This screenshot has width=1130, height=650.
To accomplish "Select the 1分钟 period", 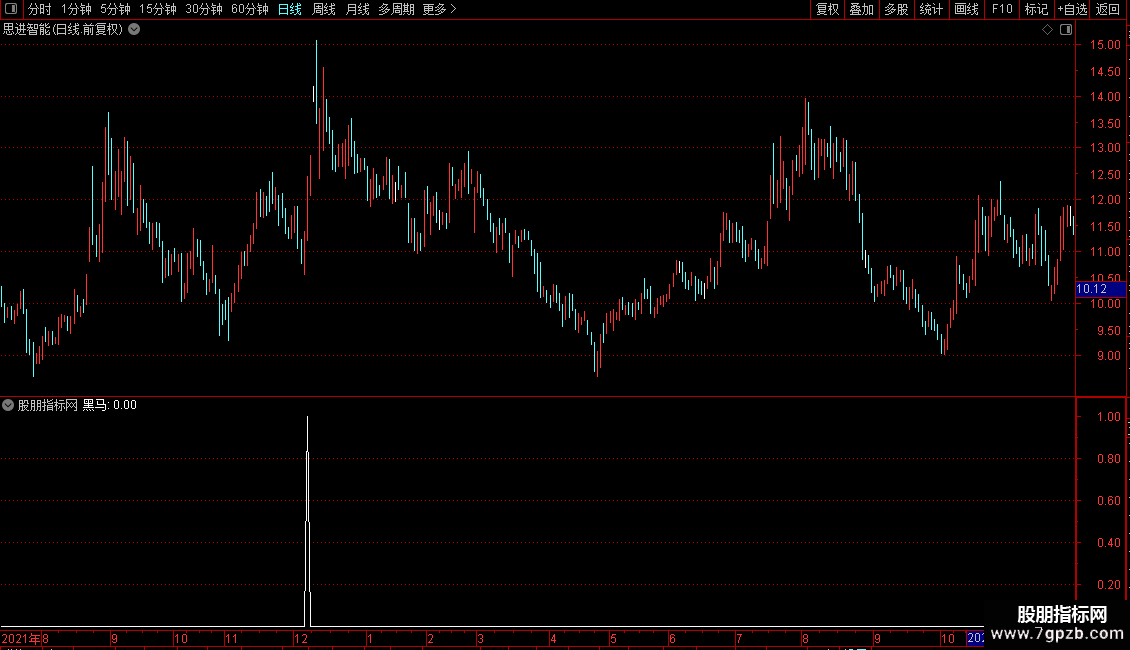I will (x=76, y=9).
